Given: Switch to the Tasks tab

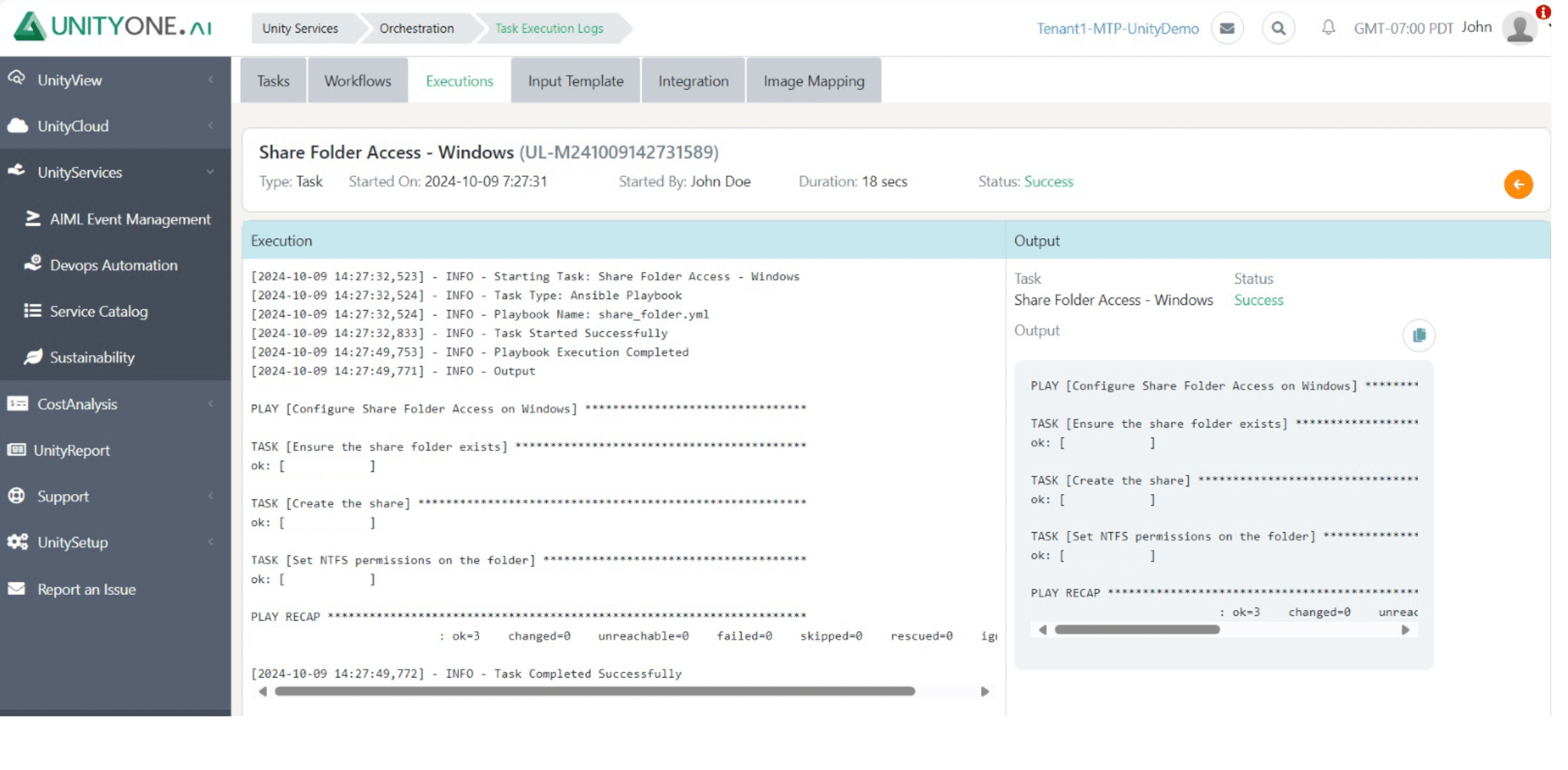Looking at the screenshot, I should tap(273, 80).
